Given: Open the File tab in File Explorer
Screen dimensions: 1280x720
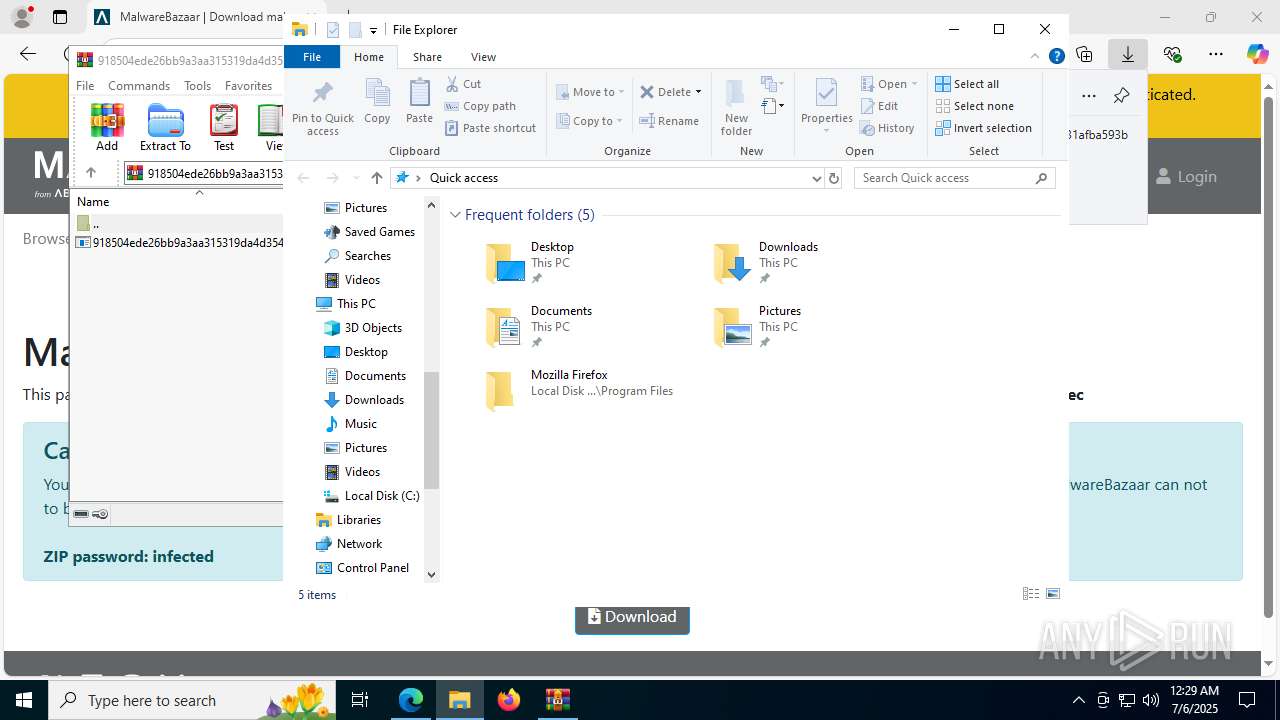Looking at the screenshot, I should tap(312, 57).
